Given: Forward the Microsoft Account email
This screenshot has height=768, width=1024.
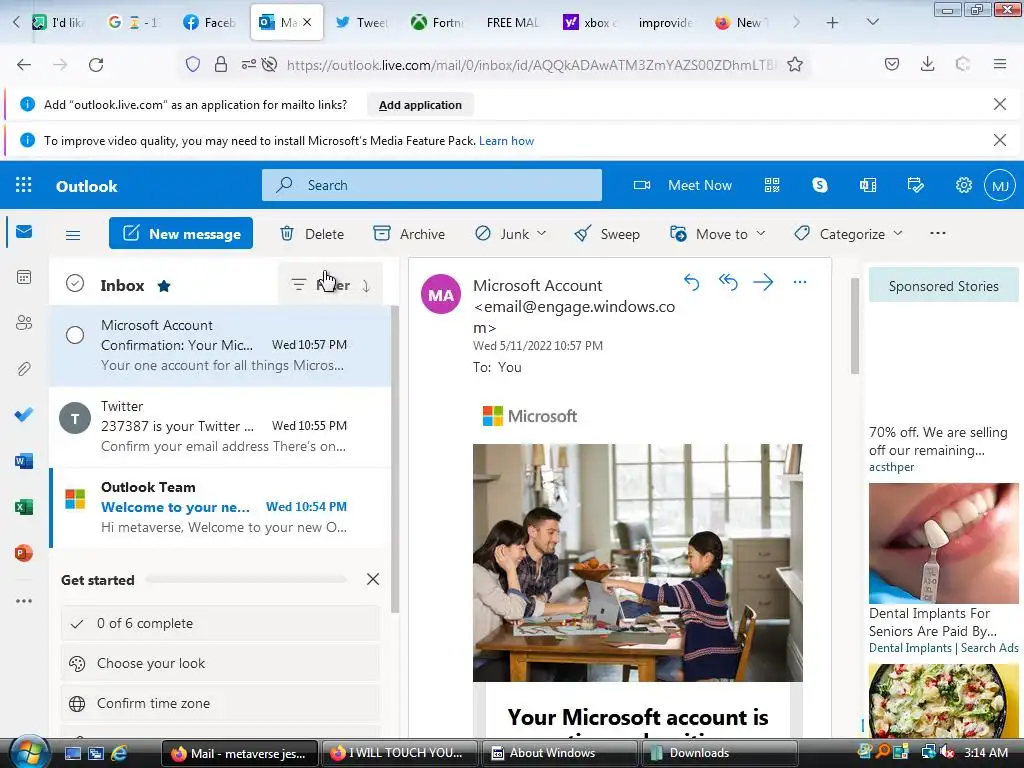Looking at the screenshot, I should point(763,282).
